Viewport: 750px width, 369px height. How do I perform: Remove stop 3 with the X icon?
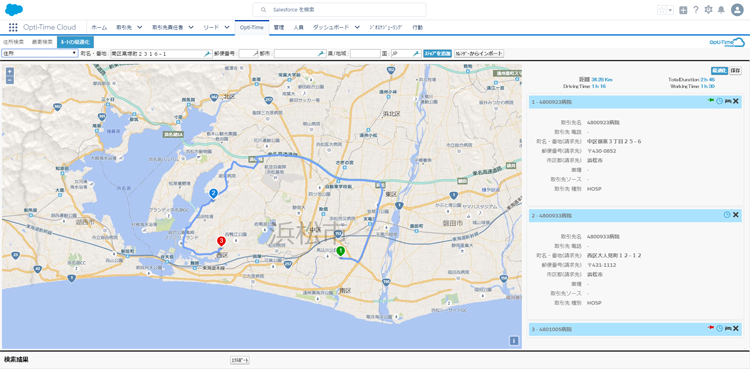click(x=736, y=328)
